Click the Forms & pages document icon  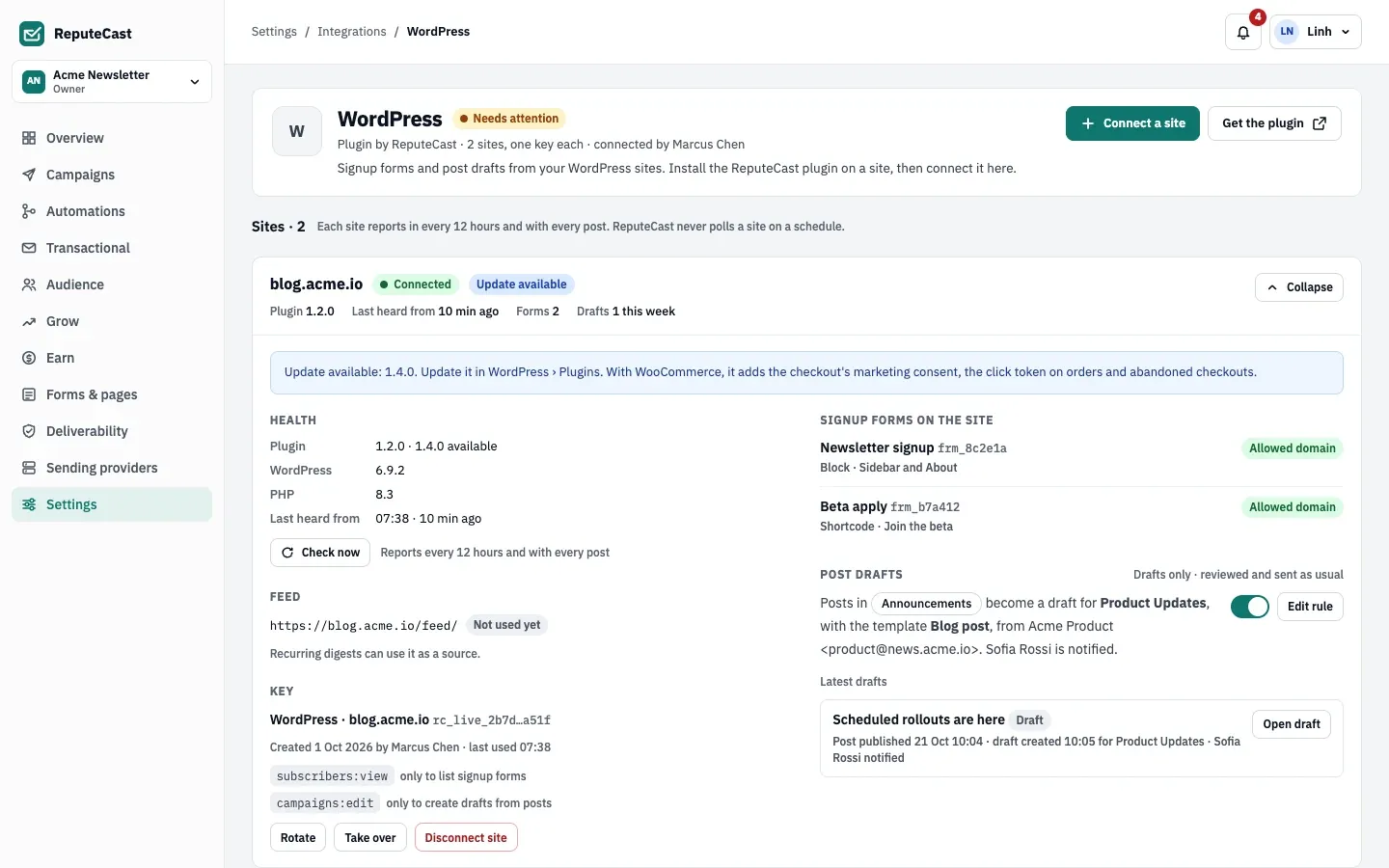pyautogui.click(x=29, y=394)
